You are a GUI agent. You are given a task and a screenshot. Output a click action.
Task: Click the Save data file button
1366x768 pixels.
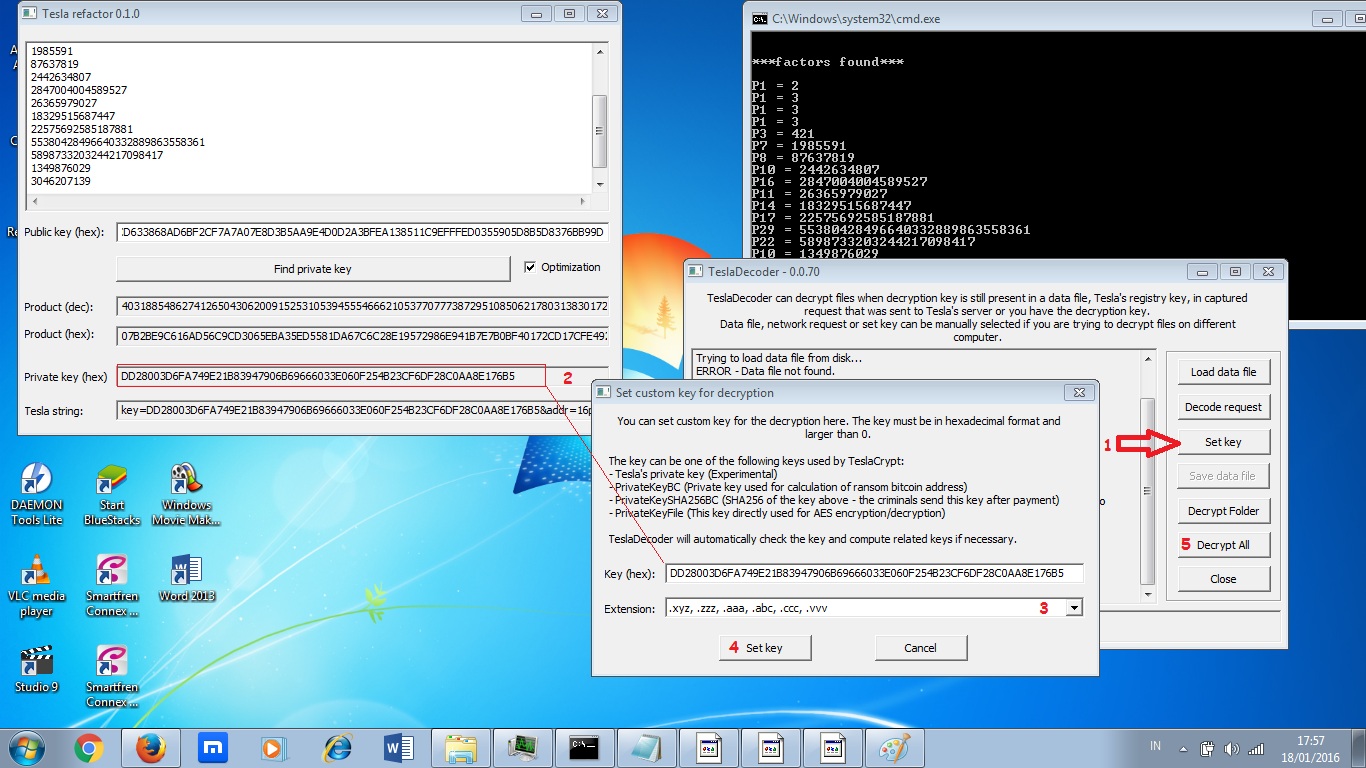pyautogui.click(x=1223, y=476)
